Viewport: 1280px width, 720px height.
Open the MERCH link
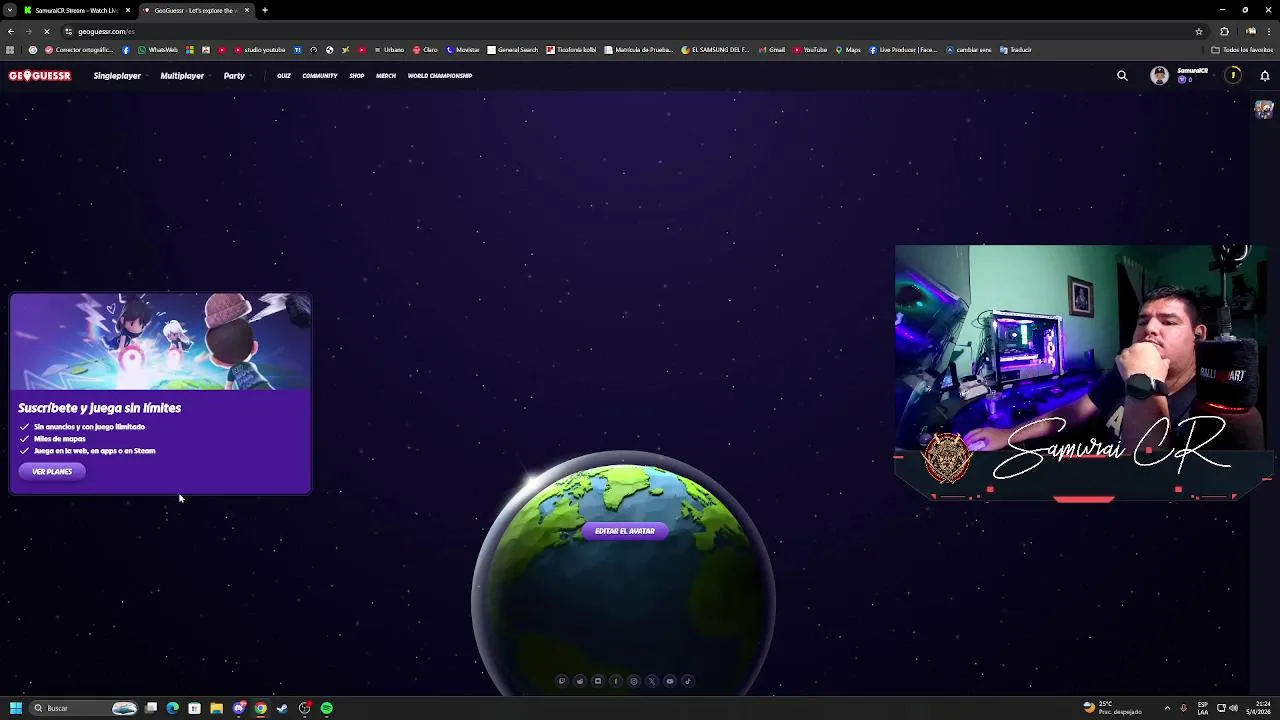pos(386,76)
